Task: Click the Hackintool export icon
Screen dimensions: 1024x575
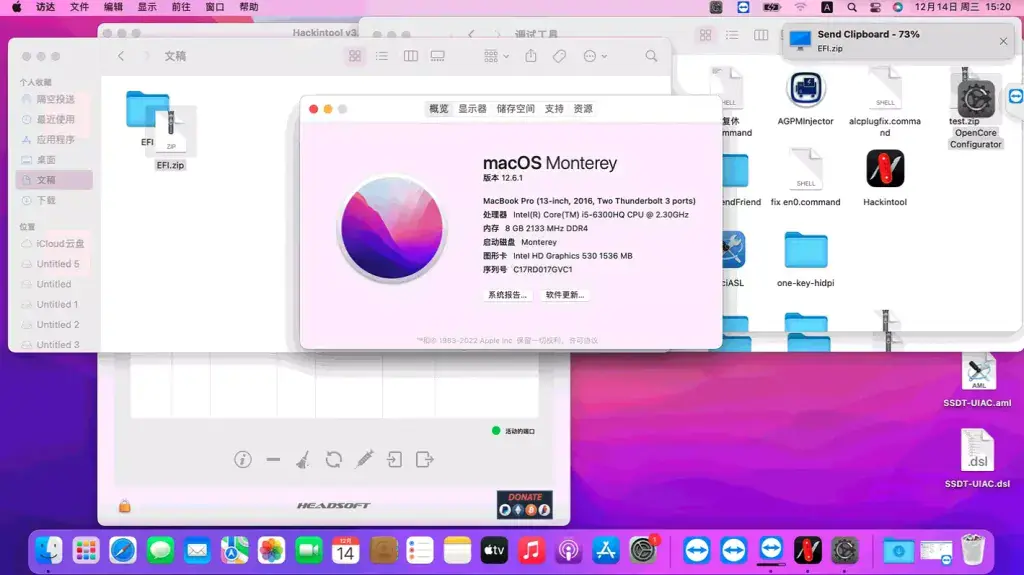Action: coord(424,459)
